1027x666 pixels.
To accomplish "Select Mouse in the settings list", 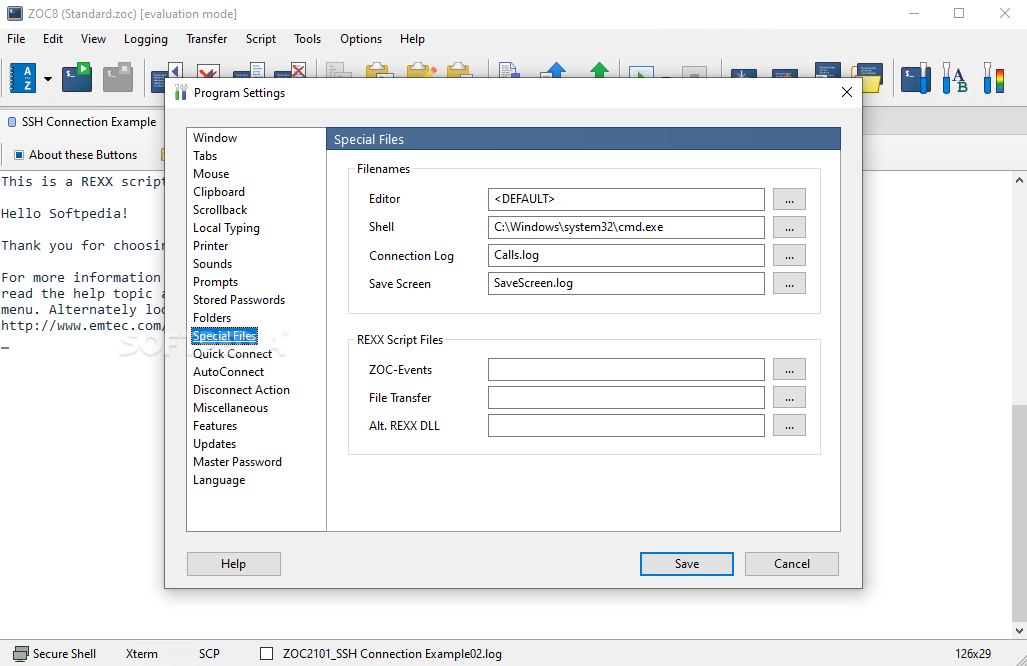I will tap(211, 174).
